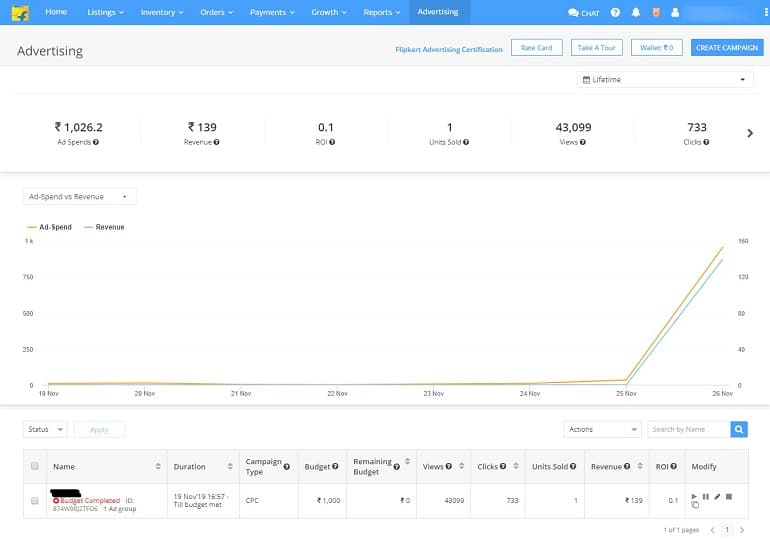Select the Budget Completed campaign row checkbox
Viewport: 770px width, 539px height.
(34, 501)
